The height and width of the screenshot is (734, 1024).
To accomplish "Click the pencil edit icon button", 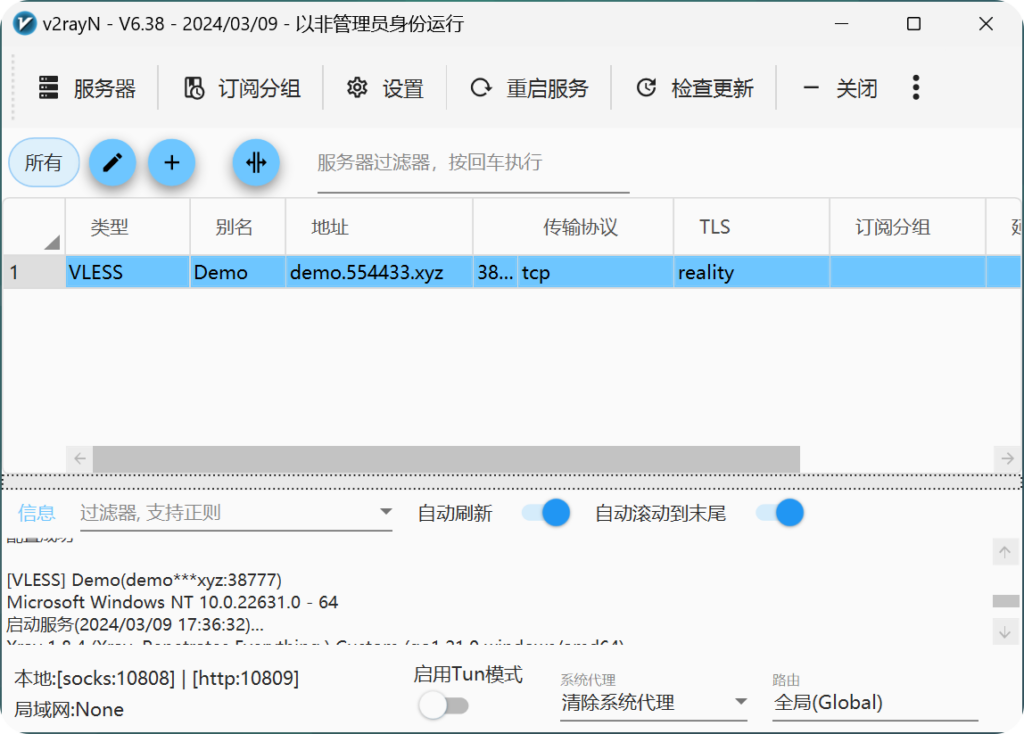I will [113, 162].
